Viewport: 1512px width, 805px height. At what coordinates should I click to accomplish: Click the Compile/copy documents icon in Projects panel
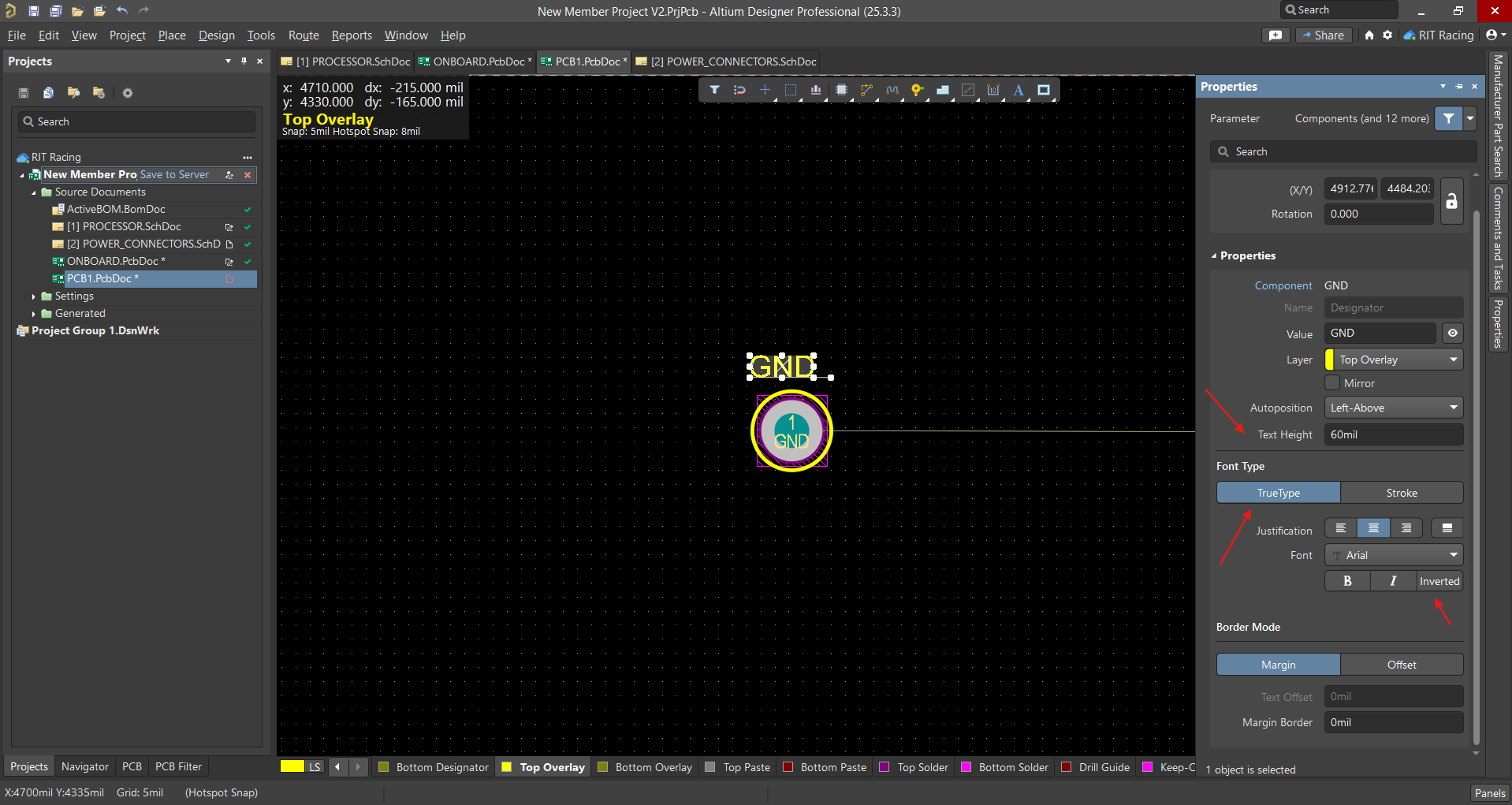[x=48, y=93]
